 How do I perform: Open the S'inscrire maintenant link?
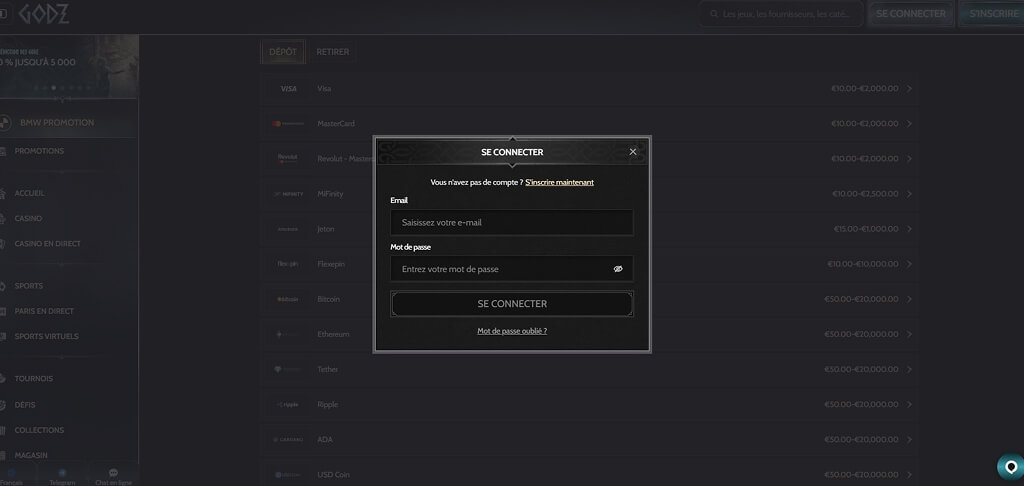560,182
